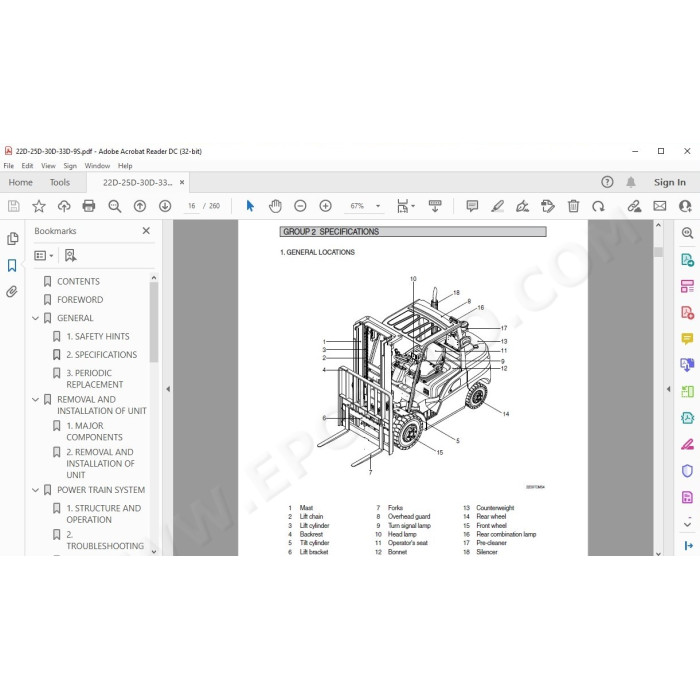700x700 pixels.
Task: Open the Comment tool in right pane
Action: click(x=688, y=339)
